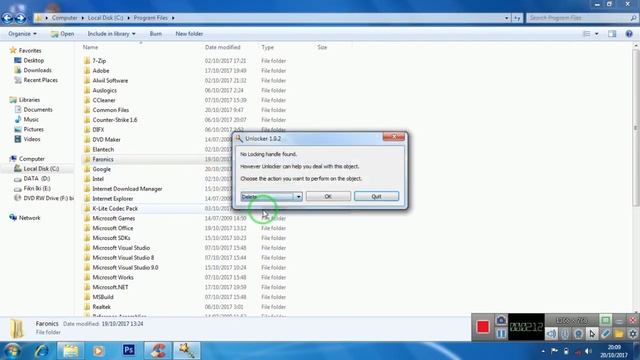Screen dimensions: 640x360
Task: Refresh the folder via address bar button
Action: pos(517,18)
